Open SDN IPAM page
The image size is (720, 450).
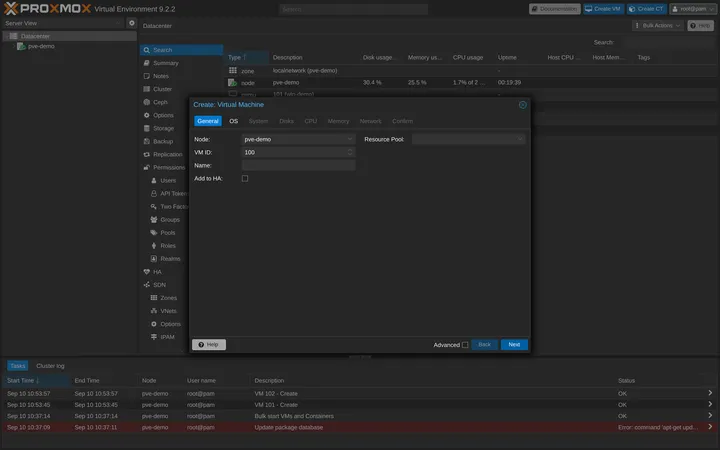coord(167,337)
